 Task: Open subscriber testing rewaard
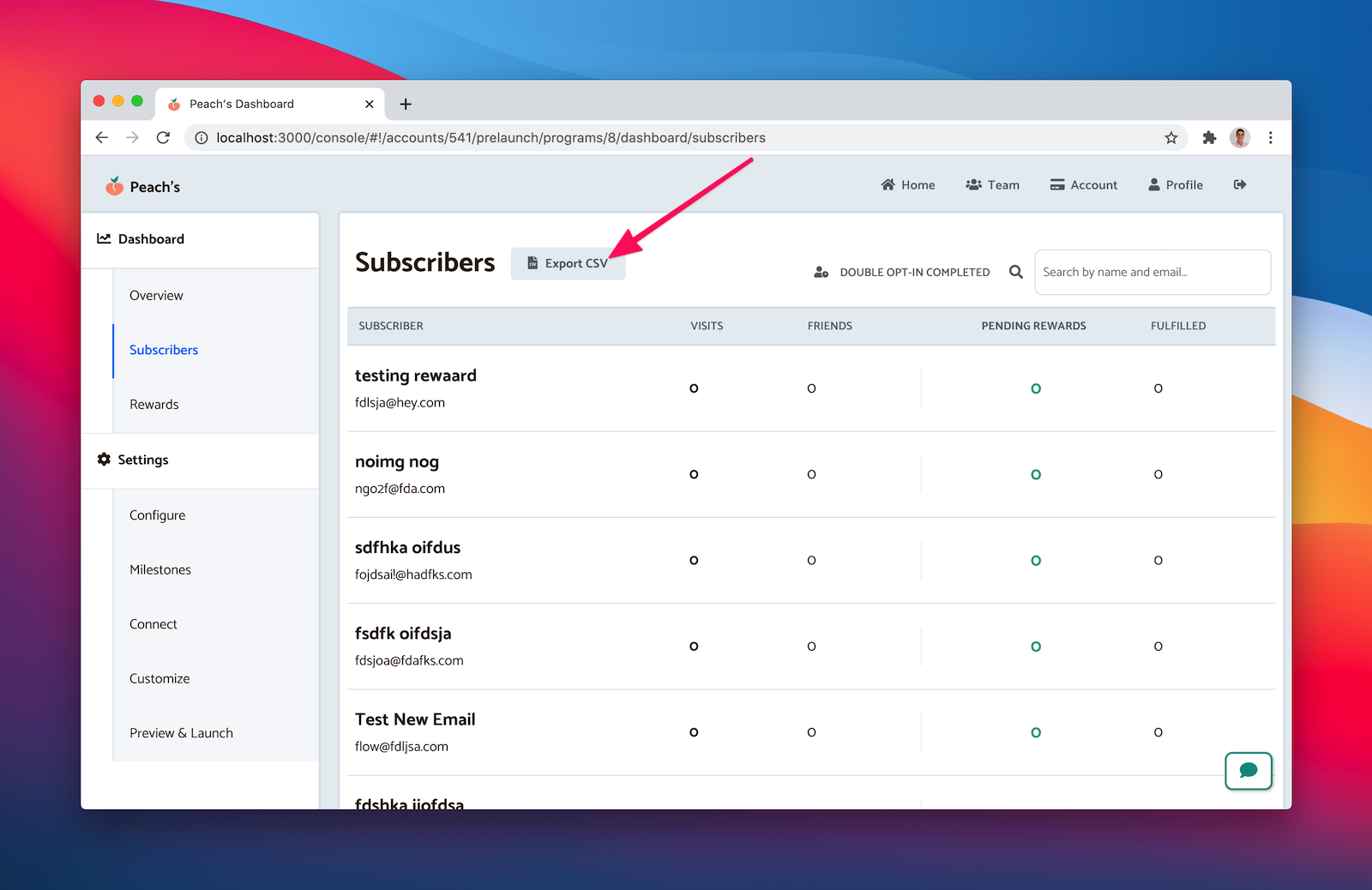(416, 376)
